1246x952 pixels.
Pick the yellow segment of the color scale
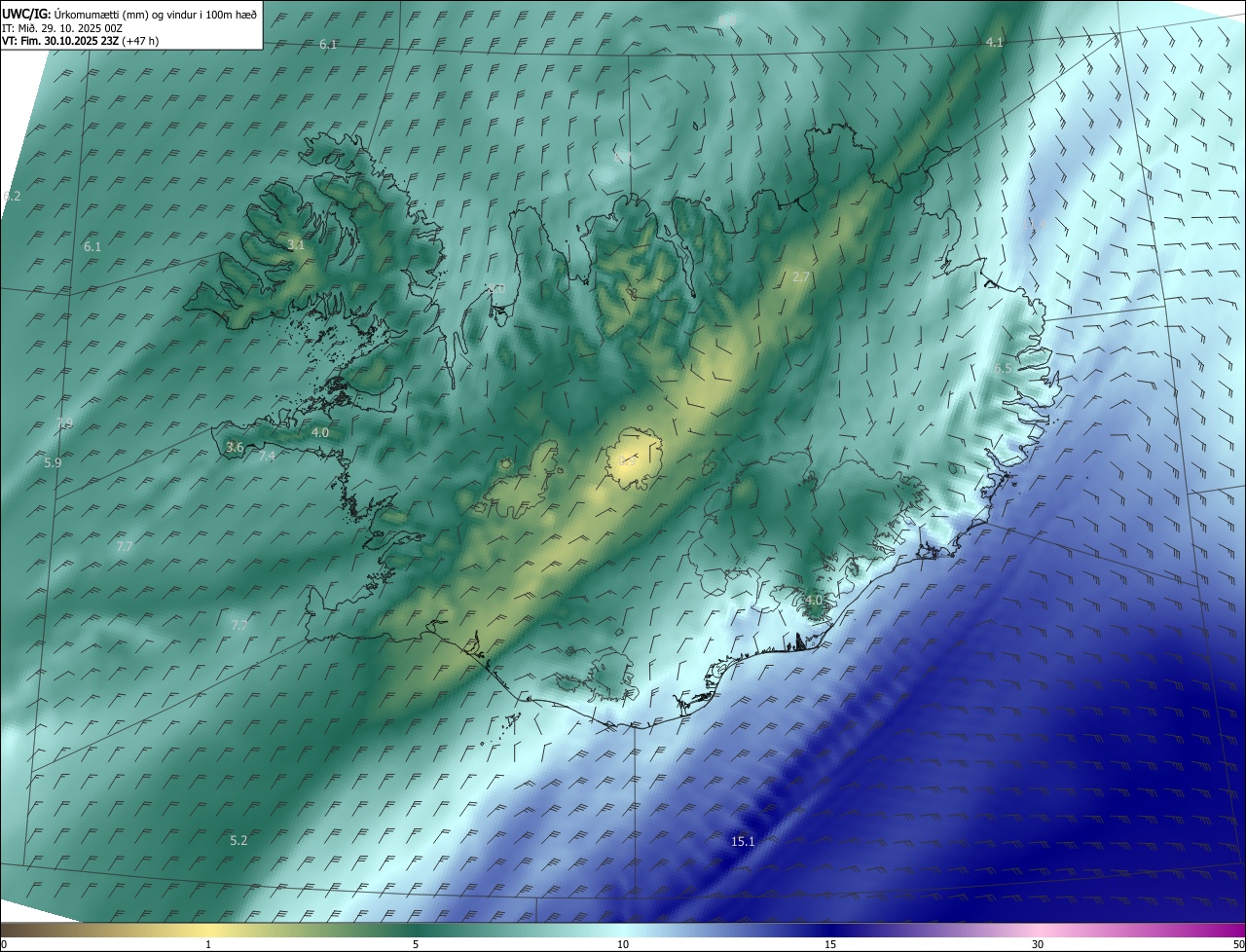(208, 930)
